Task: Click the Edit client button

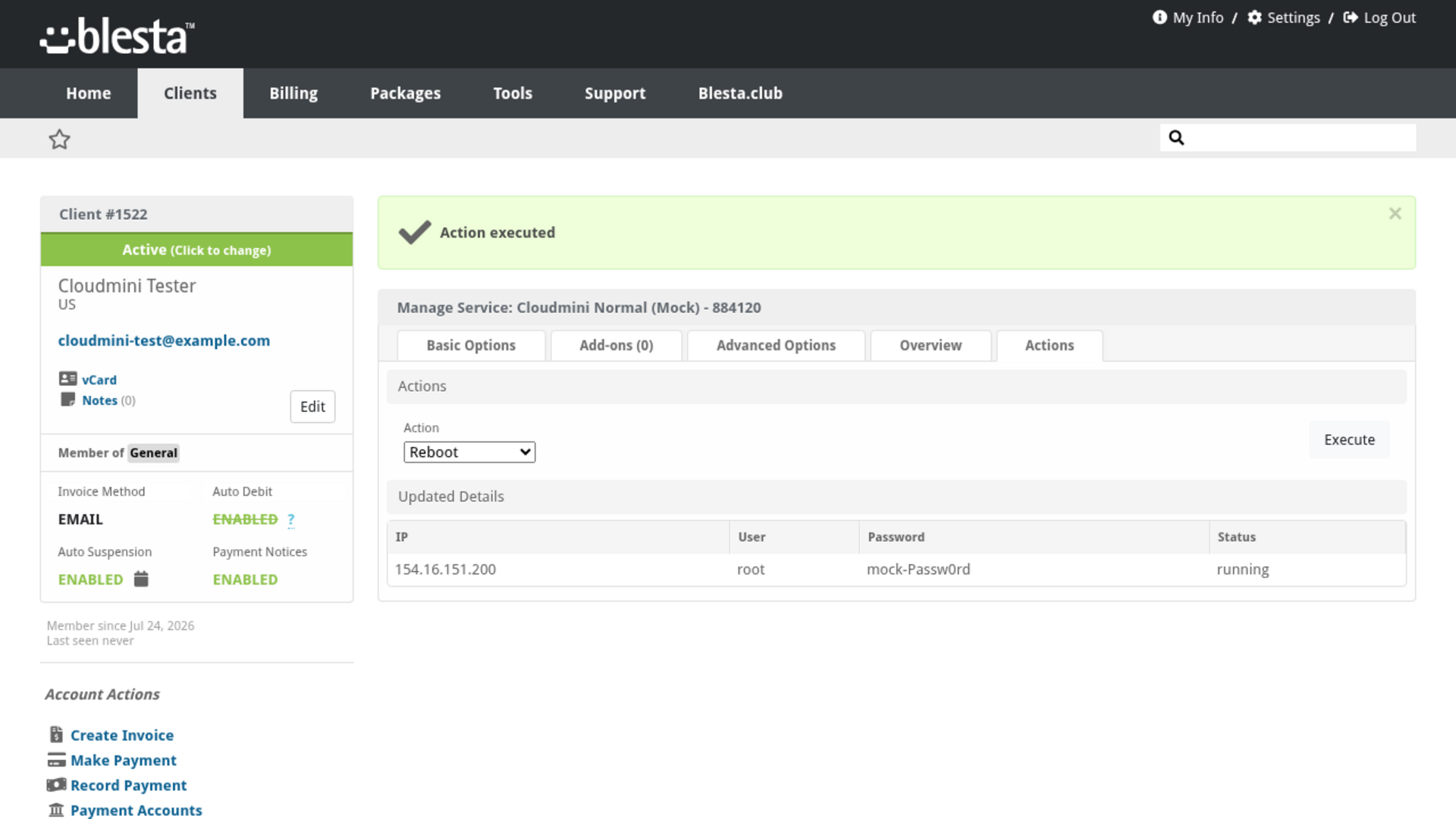Action: pos(312,406)
